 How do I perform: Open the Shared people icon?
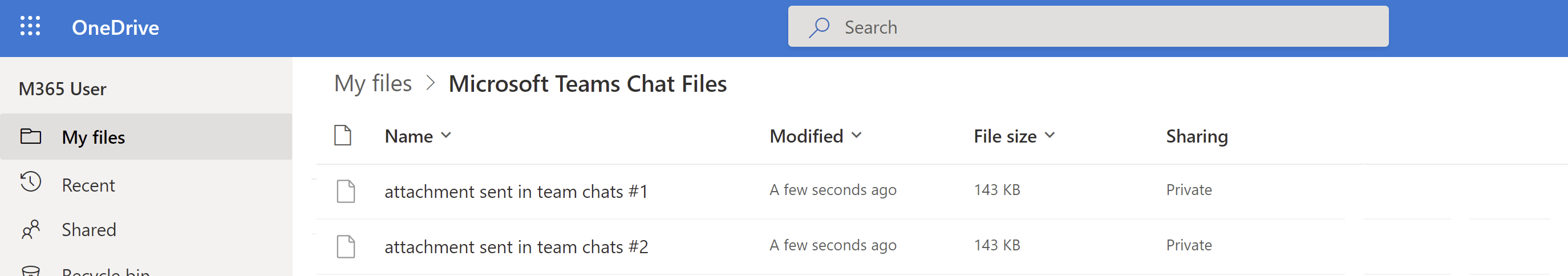(x=30, y=229)
